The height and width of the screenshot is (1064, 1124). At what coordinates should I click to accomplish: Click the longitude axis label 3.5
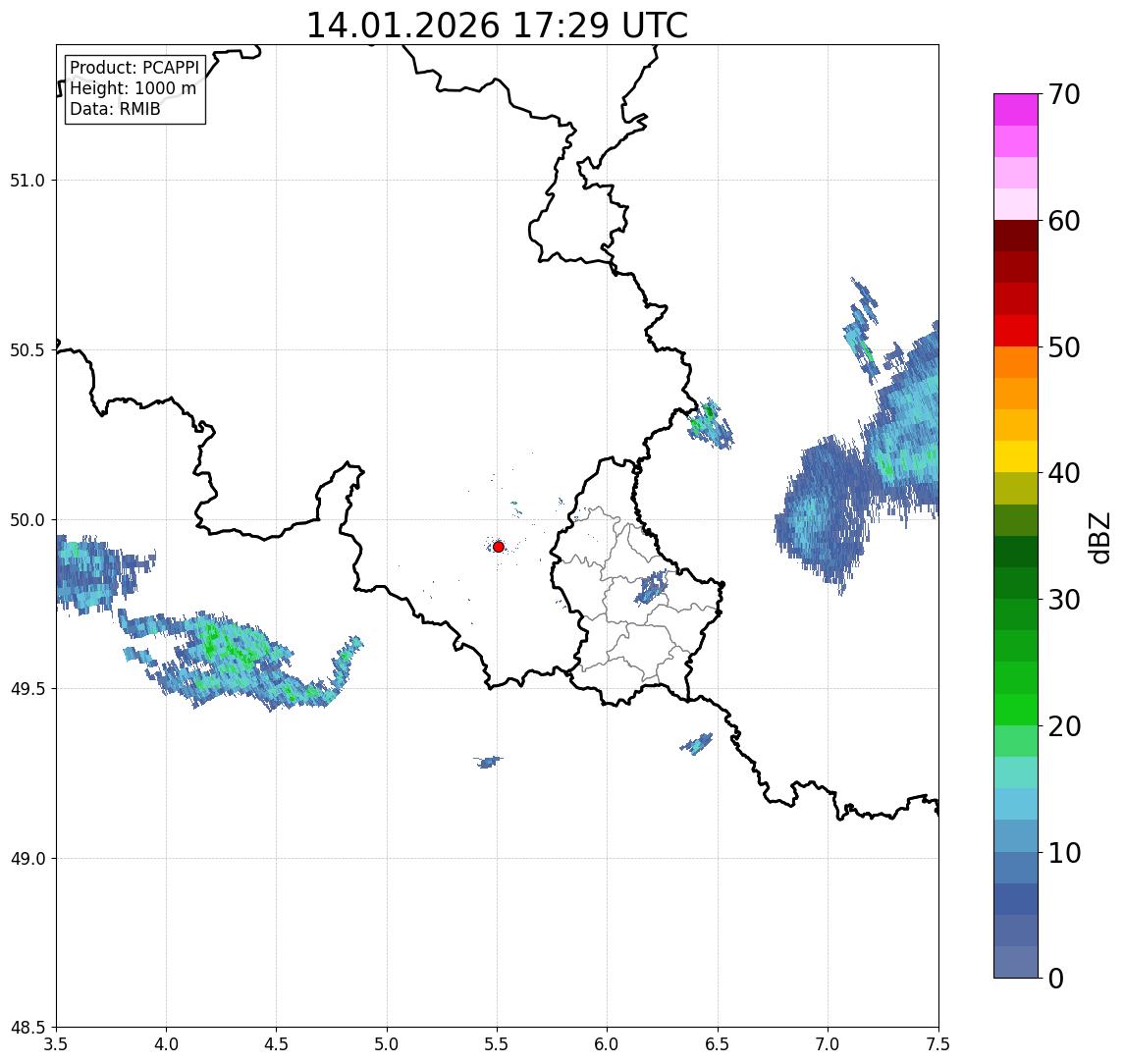click(x=56, y=1044)
